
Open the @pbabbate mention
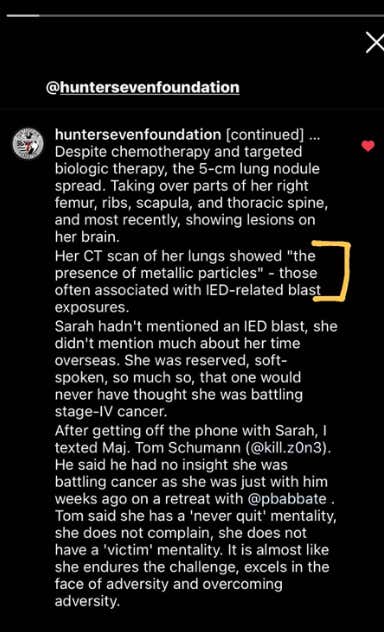pos(287,499)
